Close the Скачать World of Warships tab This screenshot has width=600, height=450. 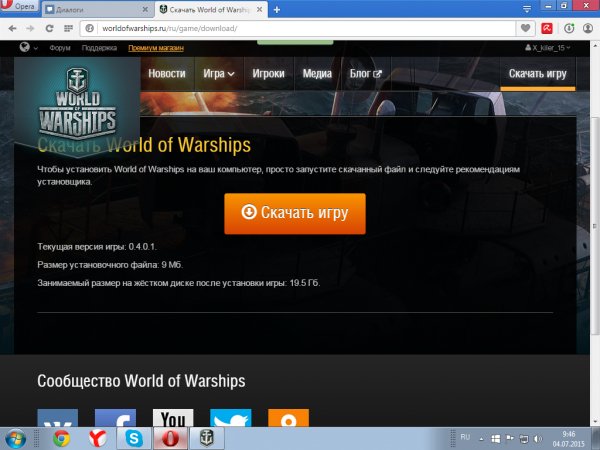(259, 9)
